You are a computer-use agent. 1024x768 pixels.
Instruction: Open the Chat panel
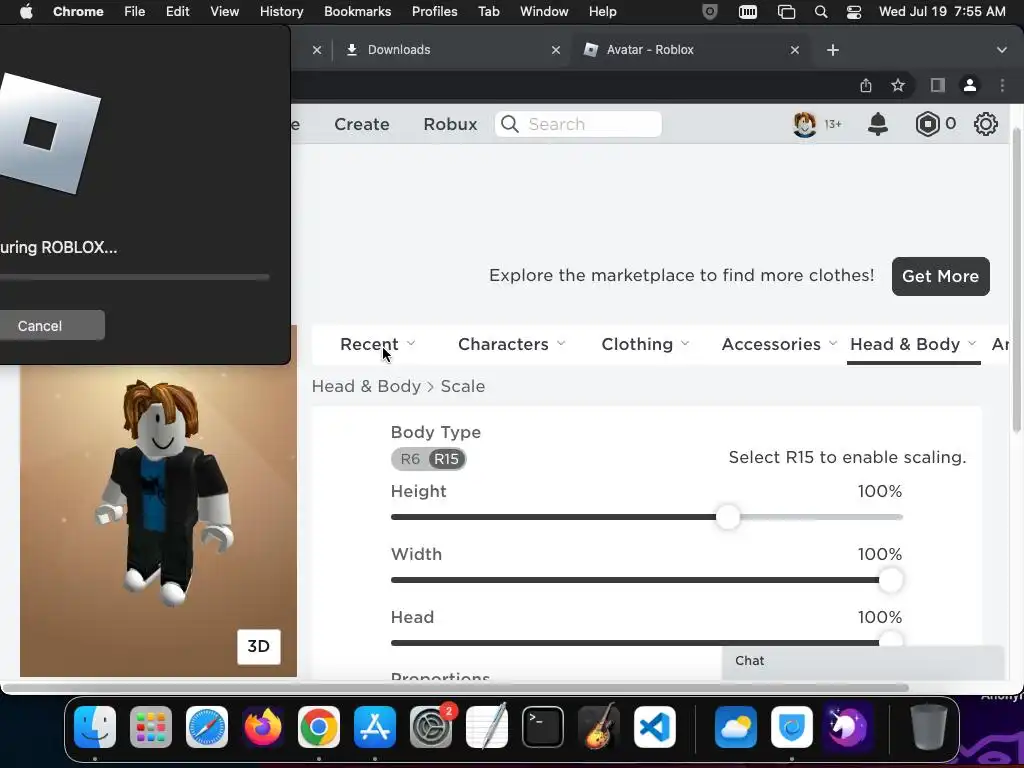[x=863, y=662]
